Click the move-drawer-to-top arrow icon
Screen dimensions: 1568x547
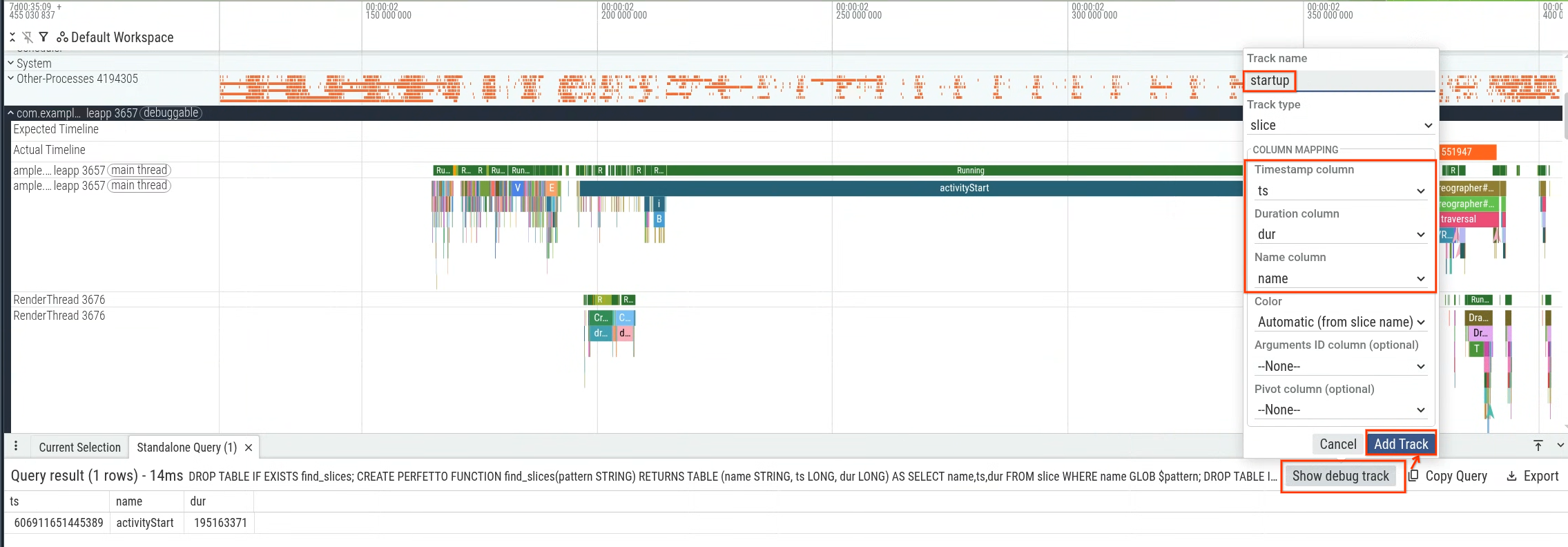1538,445
